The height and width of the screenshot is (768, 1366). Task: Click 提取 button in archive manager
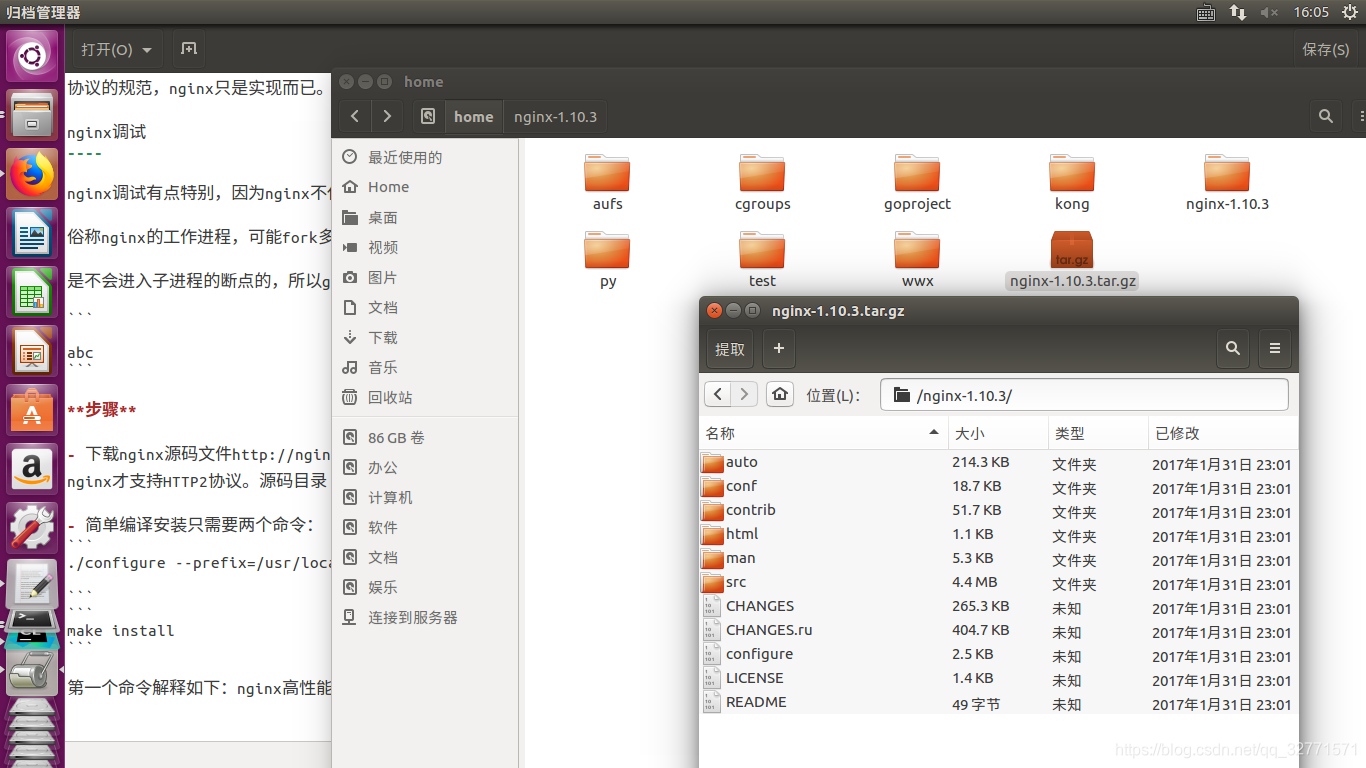[x=730, y=349]
